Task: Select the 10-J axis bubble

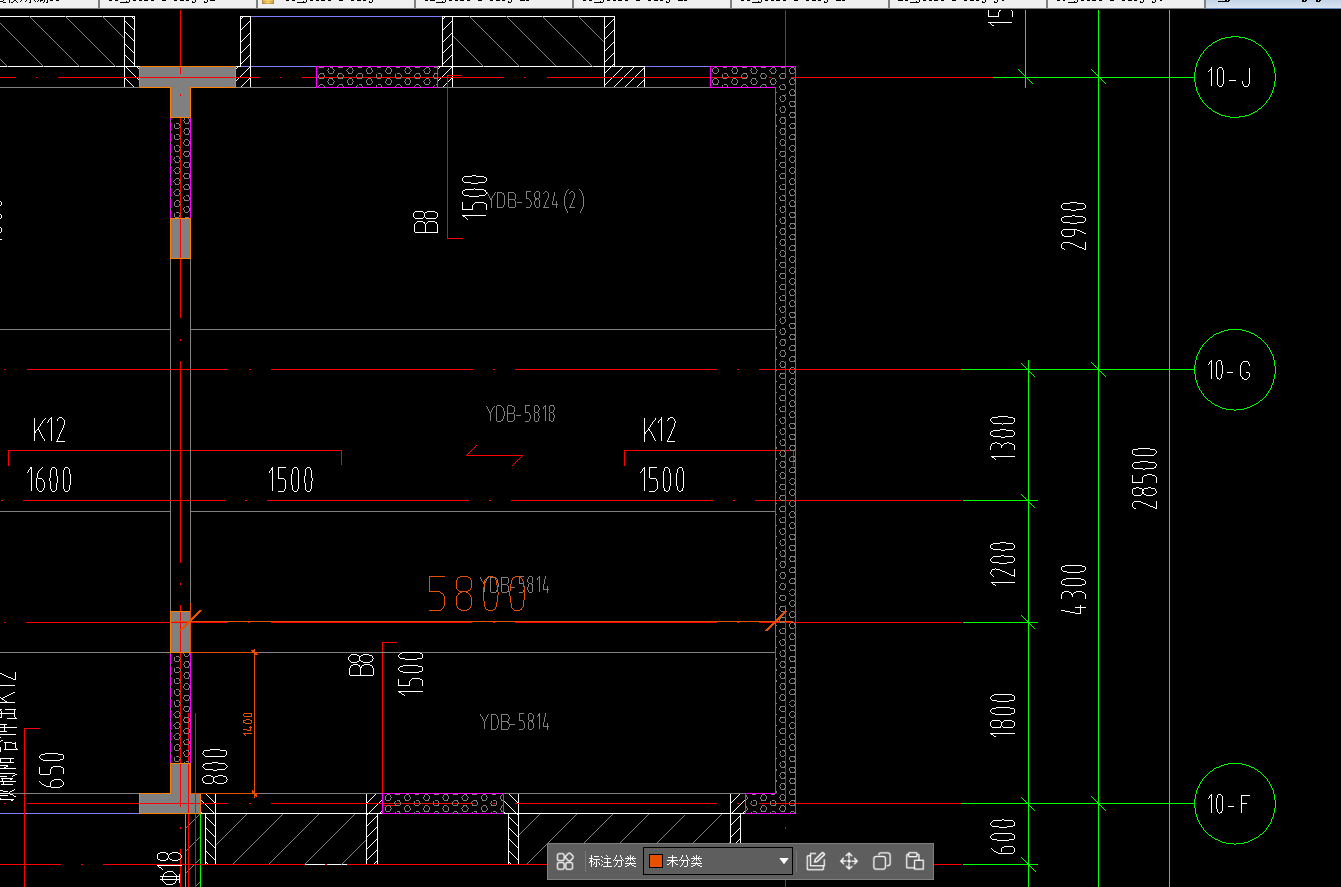Action: point(1235,77)
